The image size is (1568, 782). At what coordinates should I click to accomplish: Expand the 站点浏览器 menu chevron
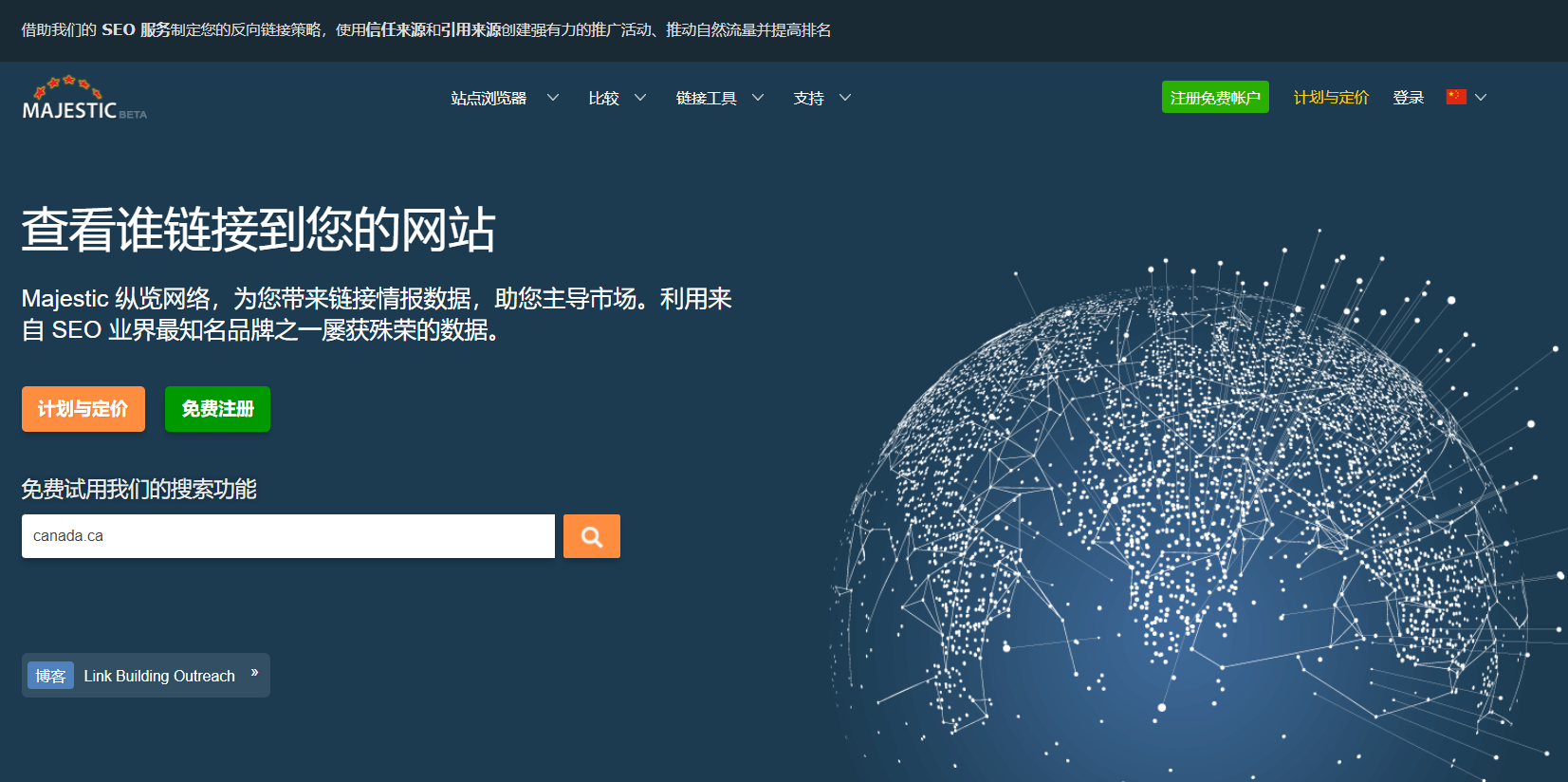[x=553, y=98]
